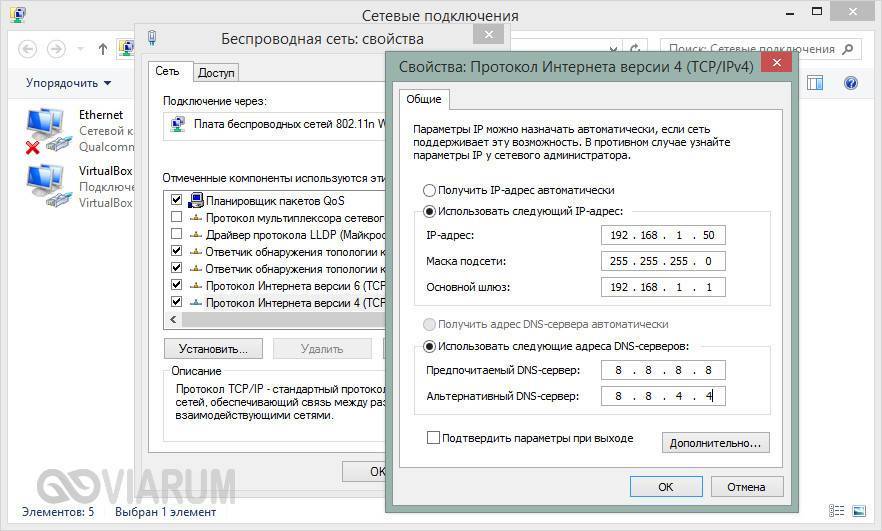Toggle Планировщик пакетов QoS checkbox
882x531 pixels.
pyautogui.click(x=177, y=200)
